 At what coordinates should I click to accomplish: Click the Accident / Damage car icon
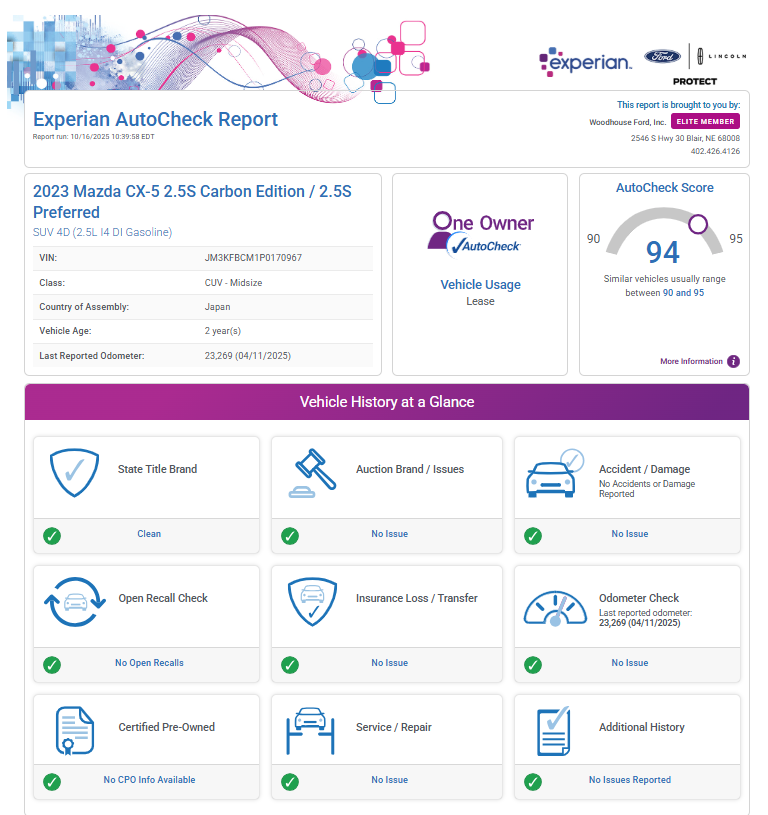click(x=553, y=474)
